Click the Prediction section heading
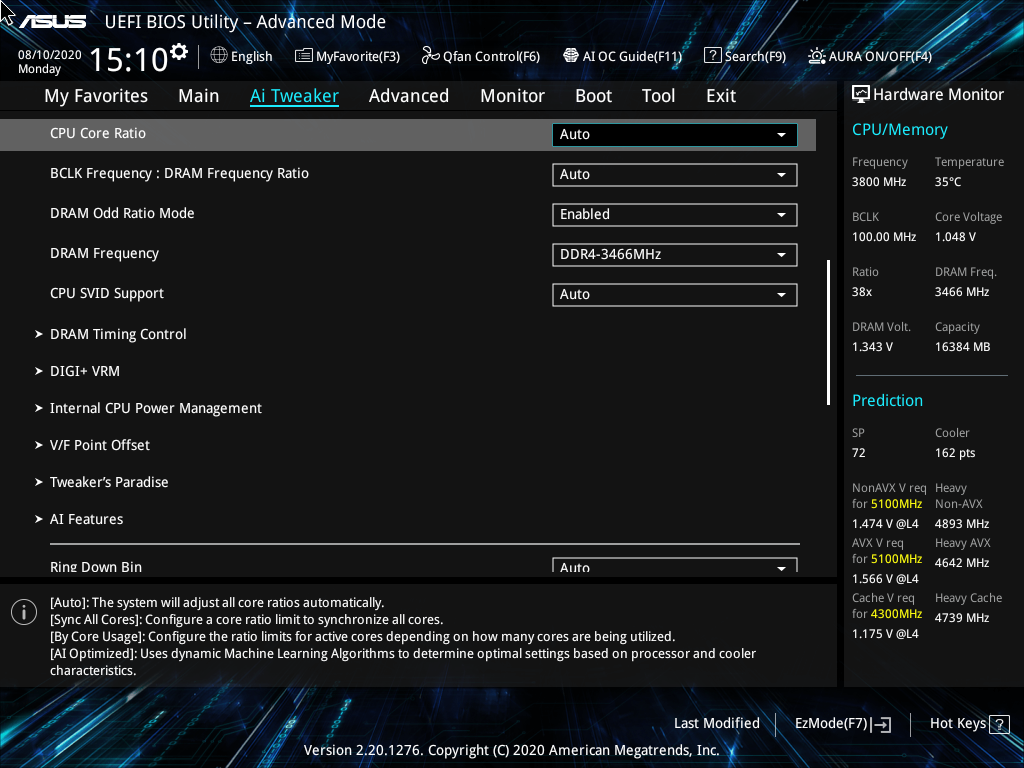The image size is (1024, 768). pyautogui.click(x=888, y=400)
